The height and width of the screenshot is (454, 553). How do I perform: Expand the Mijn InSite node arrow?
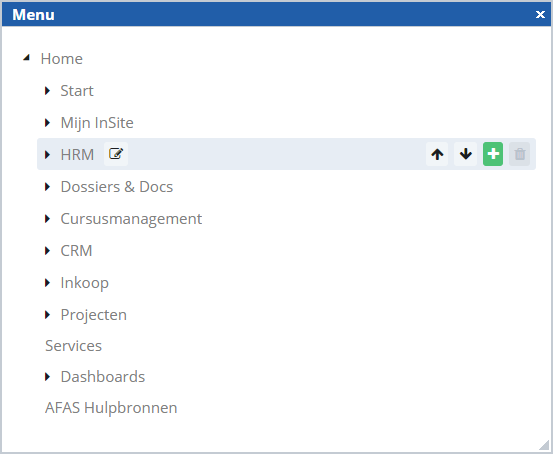pos(48,123)
